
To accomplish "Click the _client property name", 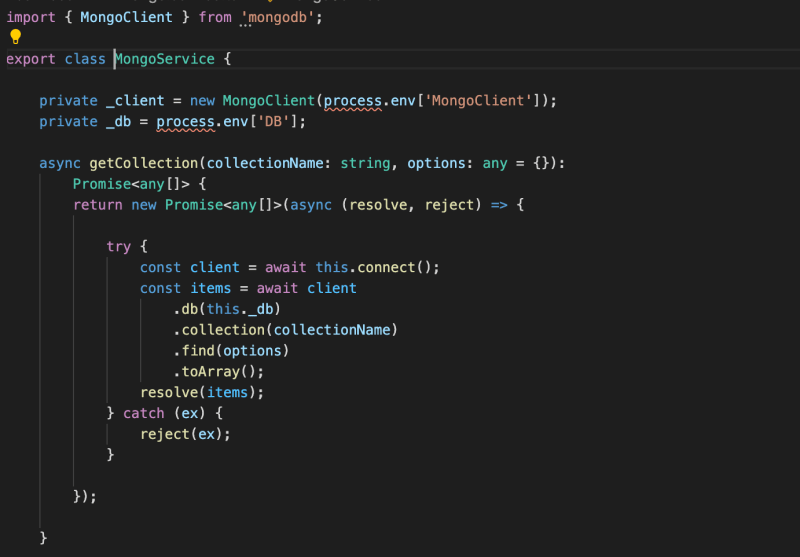I will (x=135, y=100).
